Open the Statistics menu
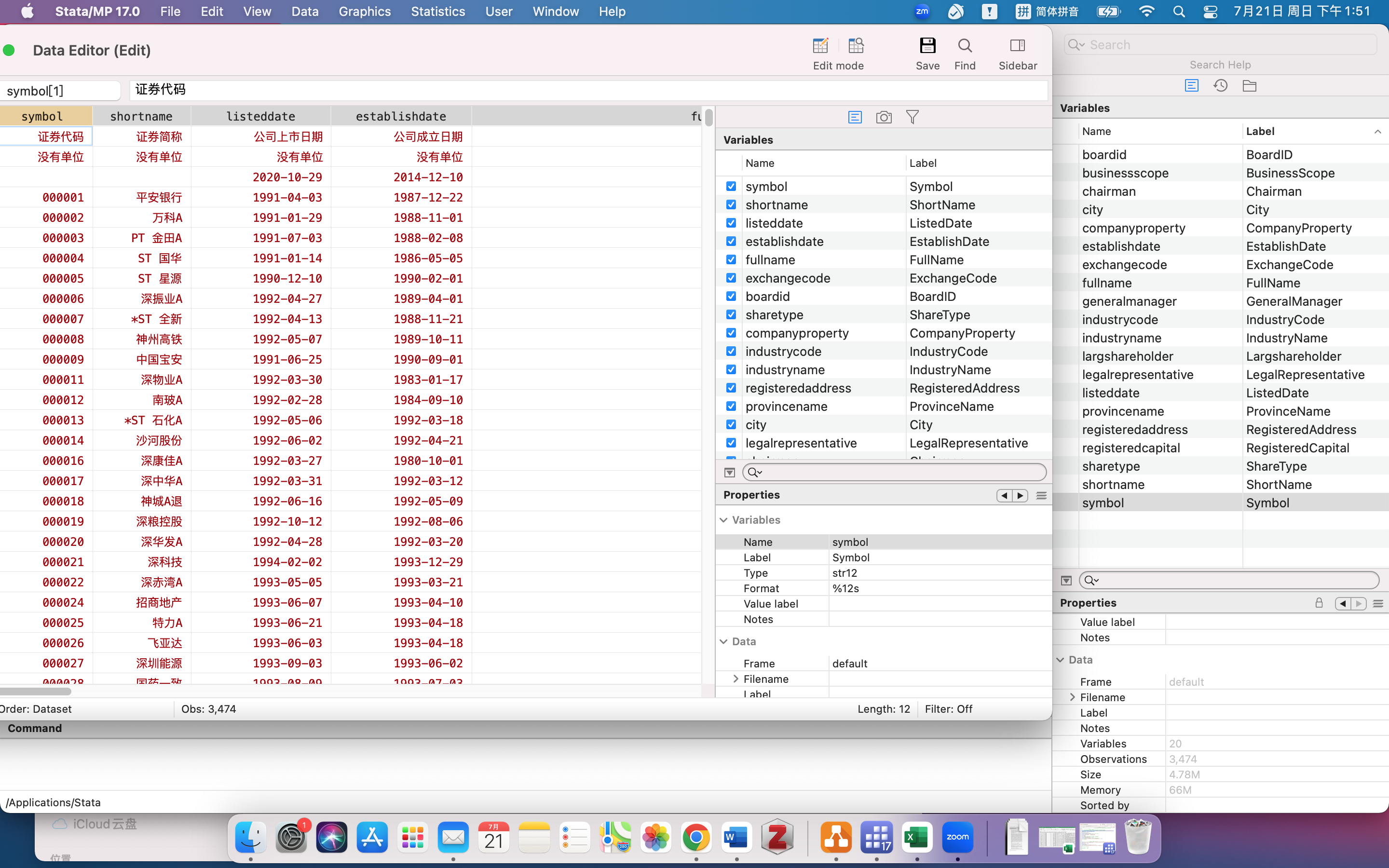Image resolution: width=1389 pixels, height=868 pixels. (x=437, y=12)
